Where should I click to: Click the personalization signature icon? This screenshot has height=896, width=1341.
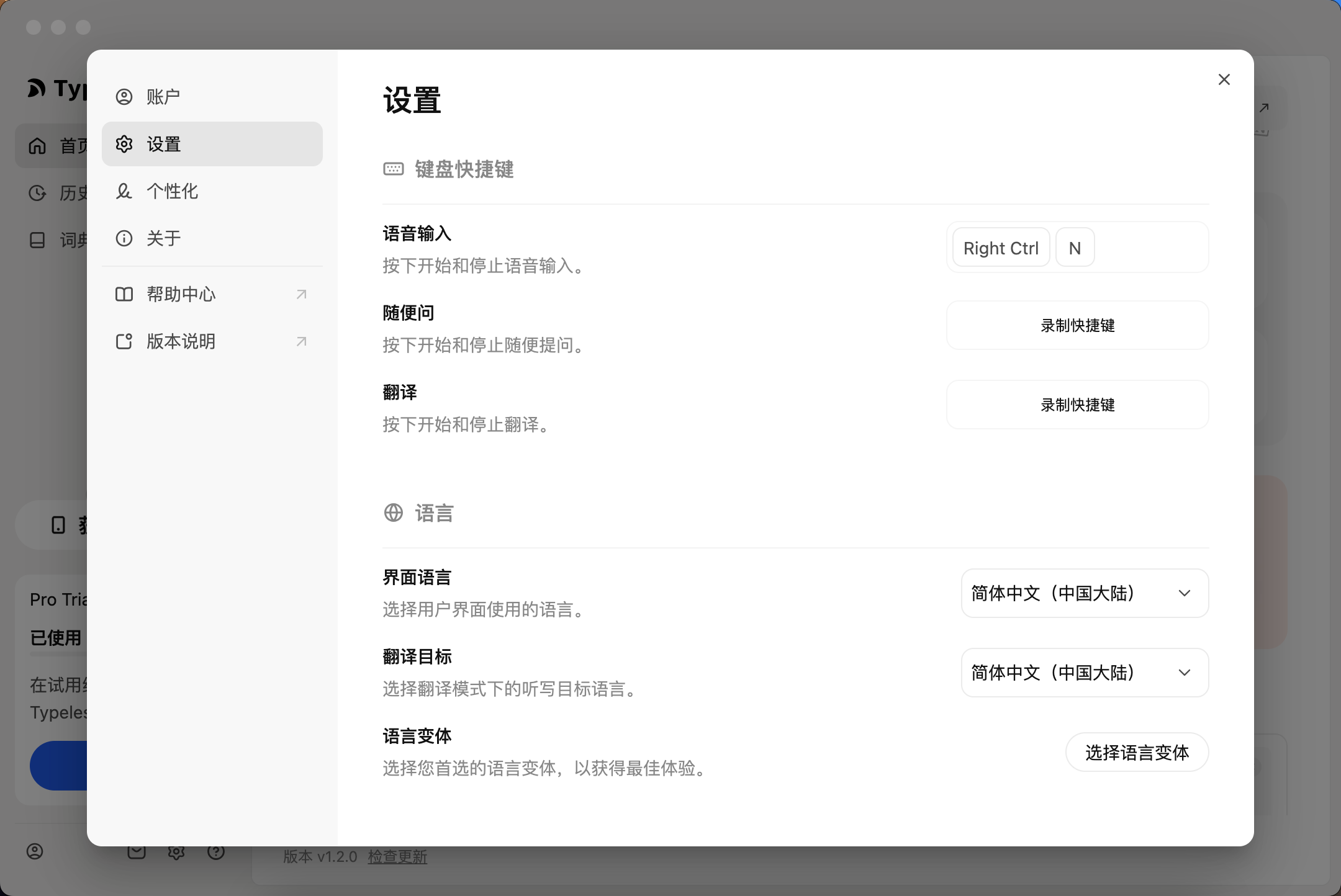click(124, 191)
